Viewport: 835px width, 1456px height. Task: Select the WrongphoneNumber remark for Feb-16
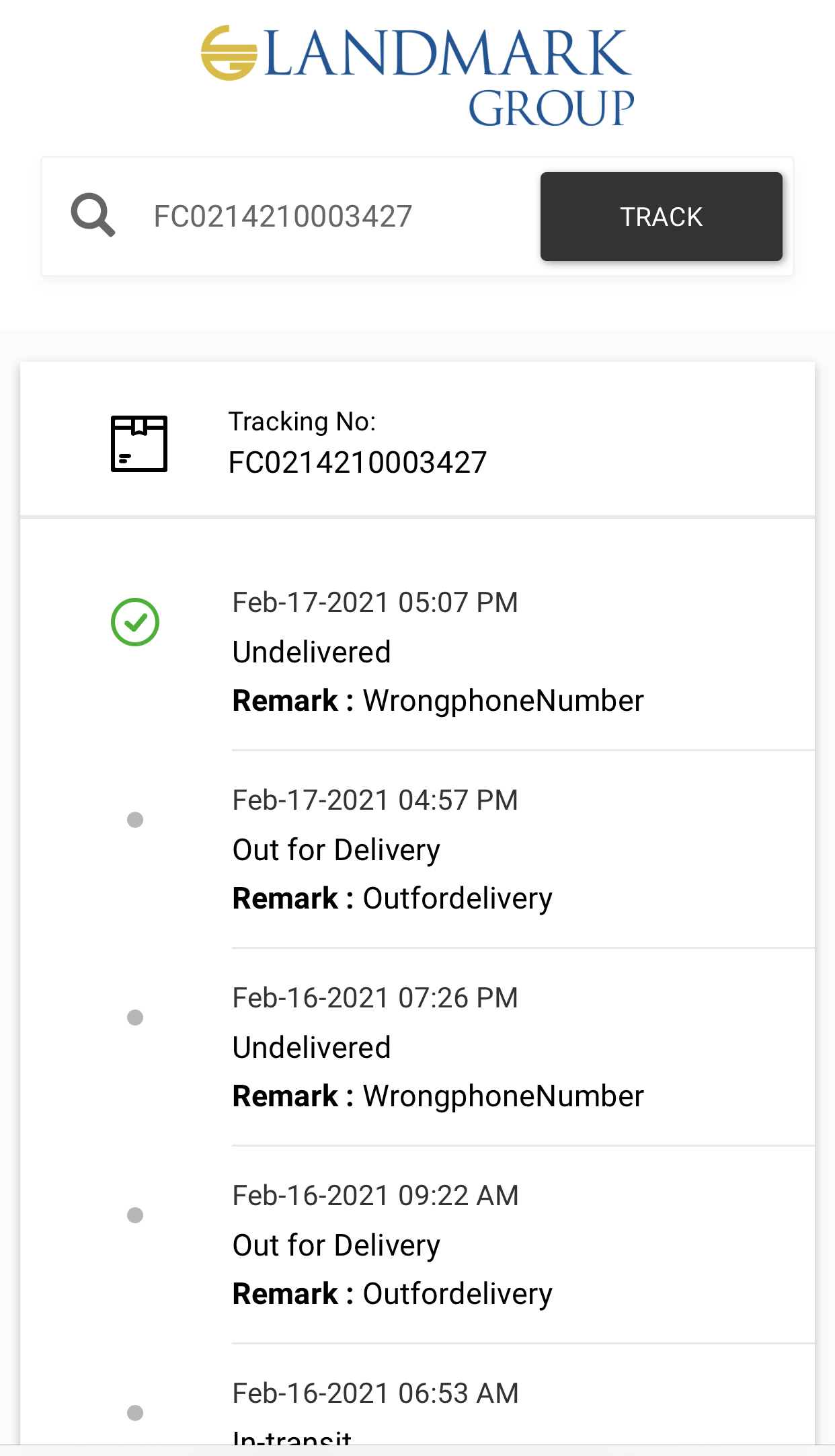[x=504, y=1096]
